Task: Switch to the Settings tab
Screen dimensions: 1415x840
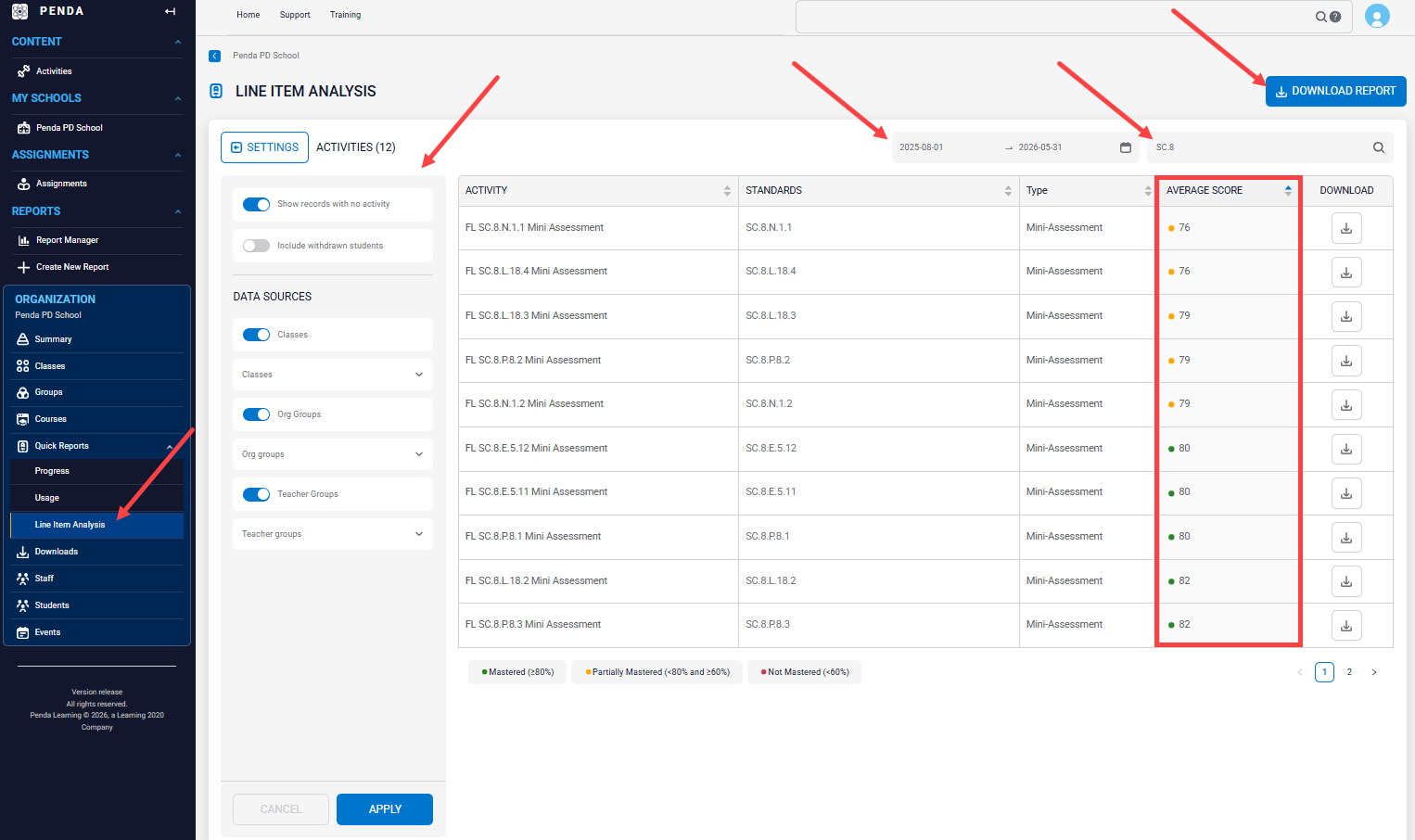Action: (264, 147)
